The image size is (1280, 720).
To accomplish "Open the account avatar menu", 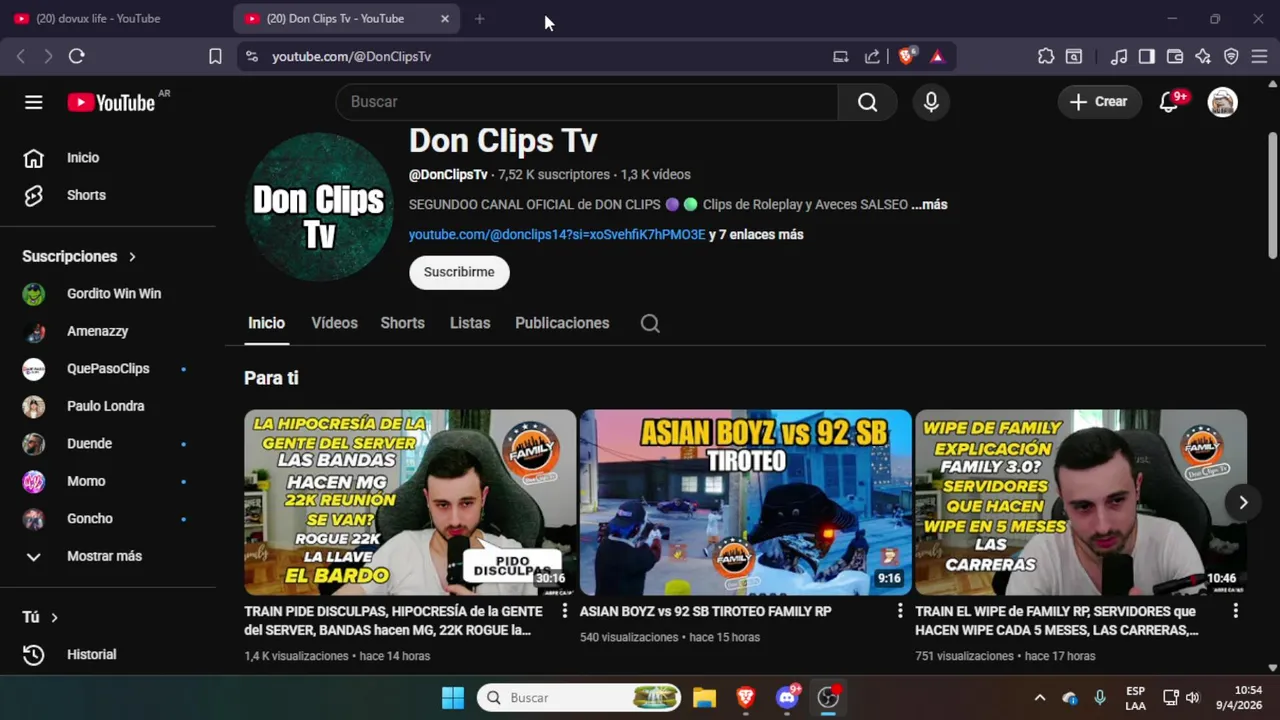I will coord(1222,102).
